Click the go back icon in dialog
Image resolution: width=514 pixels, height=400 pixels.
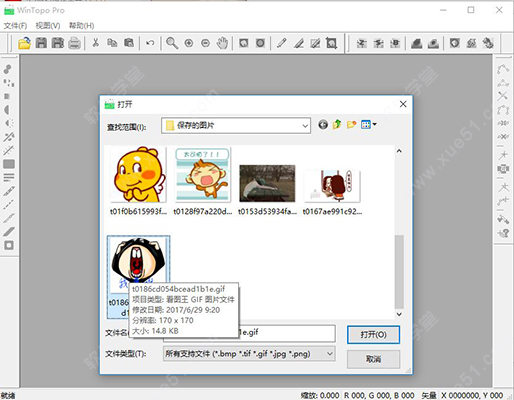click(x=323, y=125)
